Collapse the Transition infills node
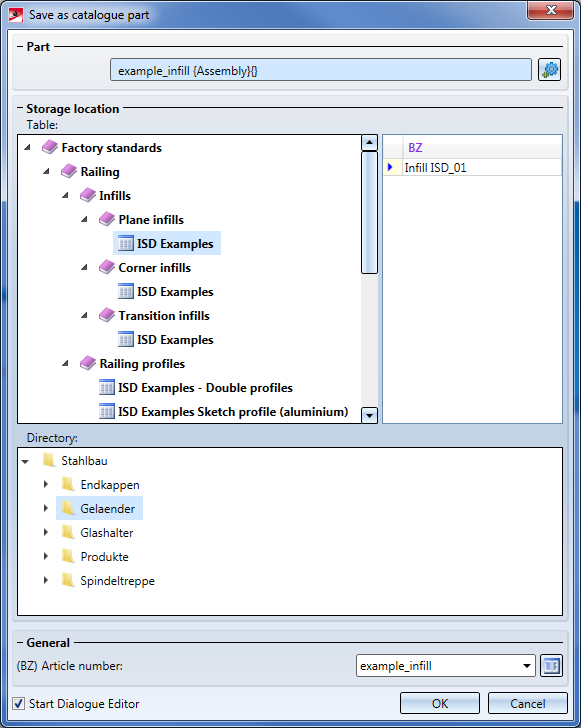Image resolution: width=581 pixels, height=728 pixels. [85, 315]
